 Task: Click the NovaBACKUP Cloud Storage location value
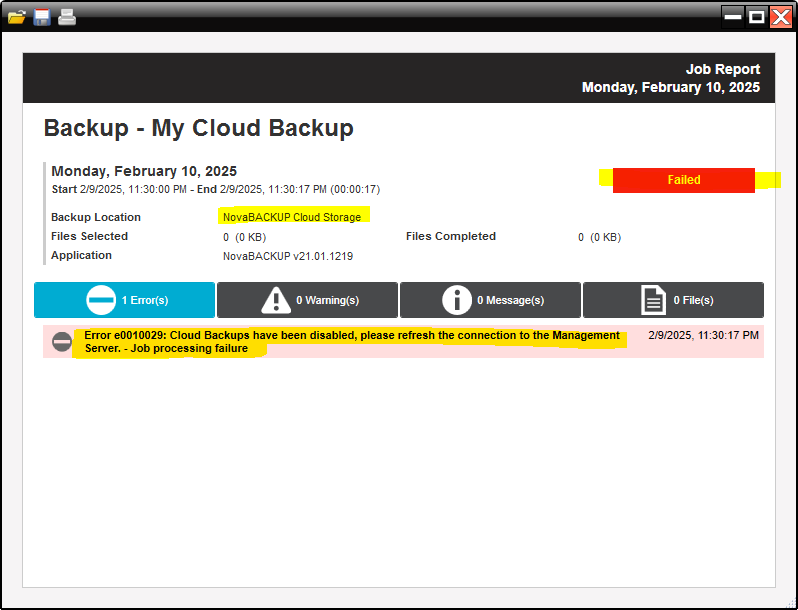tap(292, 217)
